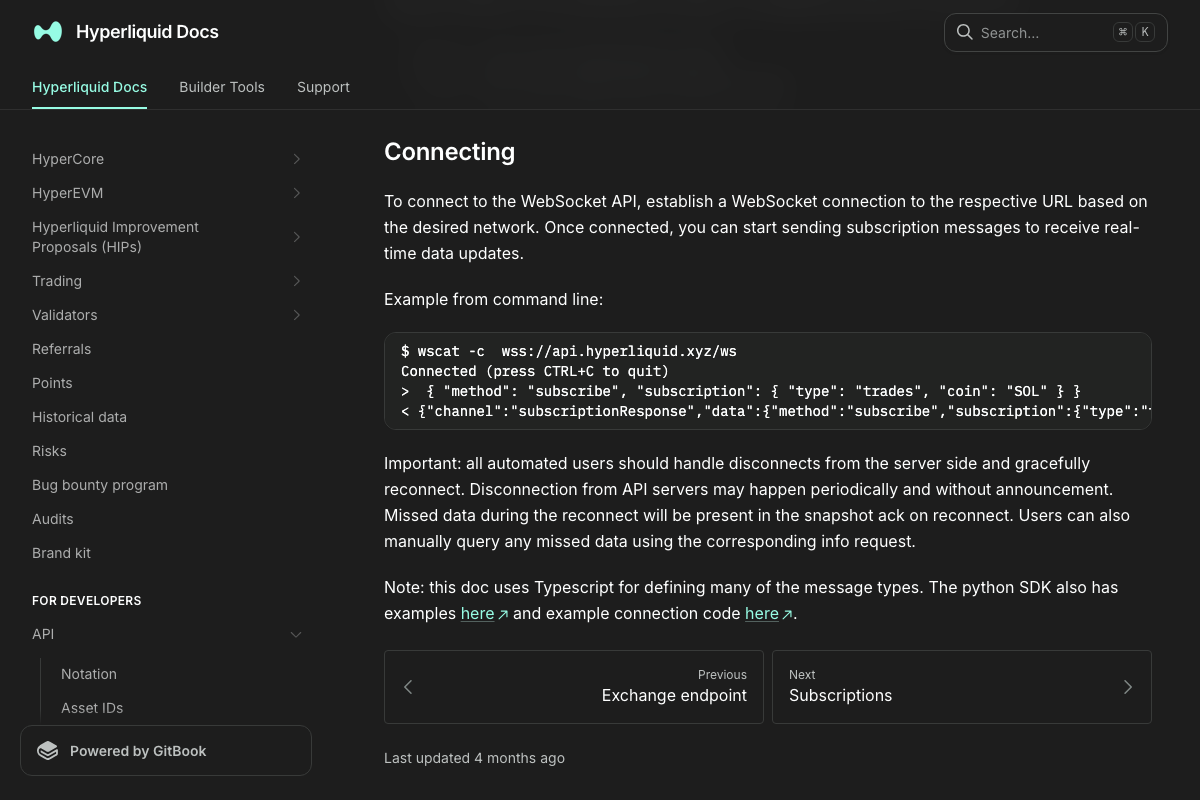Click the Hyperliquid logo icon
Viewport: 1200px width, 800px height.
coord(48,32)
